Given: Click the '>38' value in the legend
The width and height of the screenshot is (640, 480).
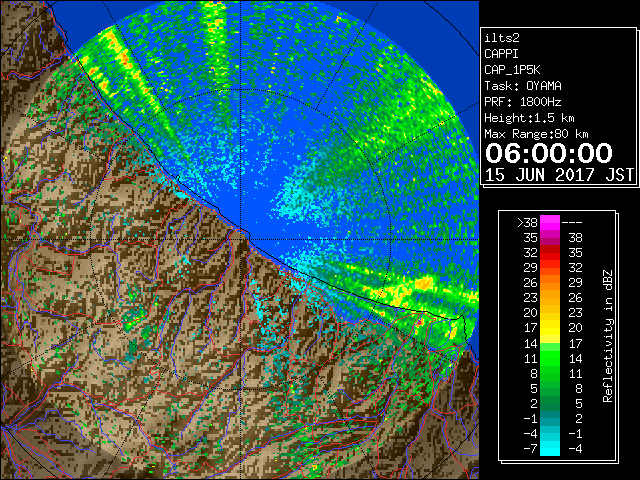Looking at the screenshot, I should (527, 223).
